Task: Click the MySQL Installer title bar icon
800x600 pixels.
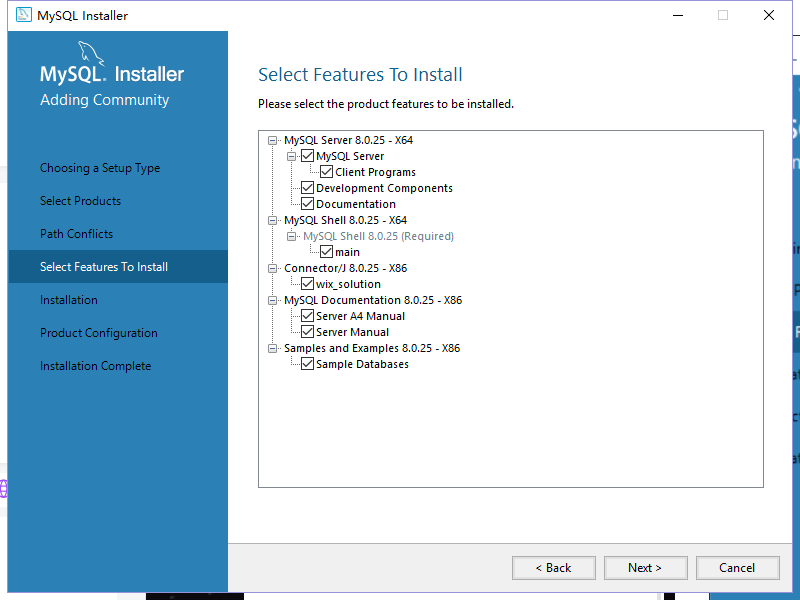Action: [23, 15]
